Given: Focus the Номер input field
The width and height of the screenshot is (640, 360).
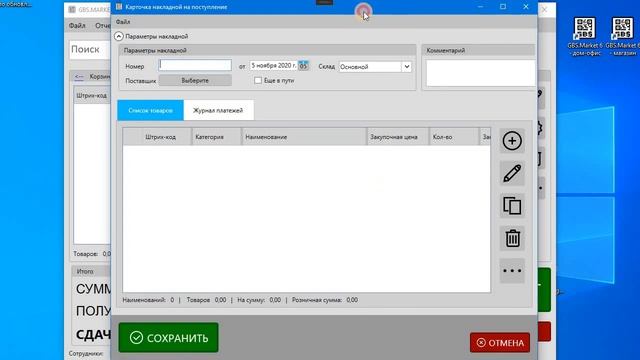Looking at the screenshot, I should [x=195, y=65].
